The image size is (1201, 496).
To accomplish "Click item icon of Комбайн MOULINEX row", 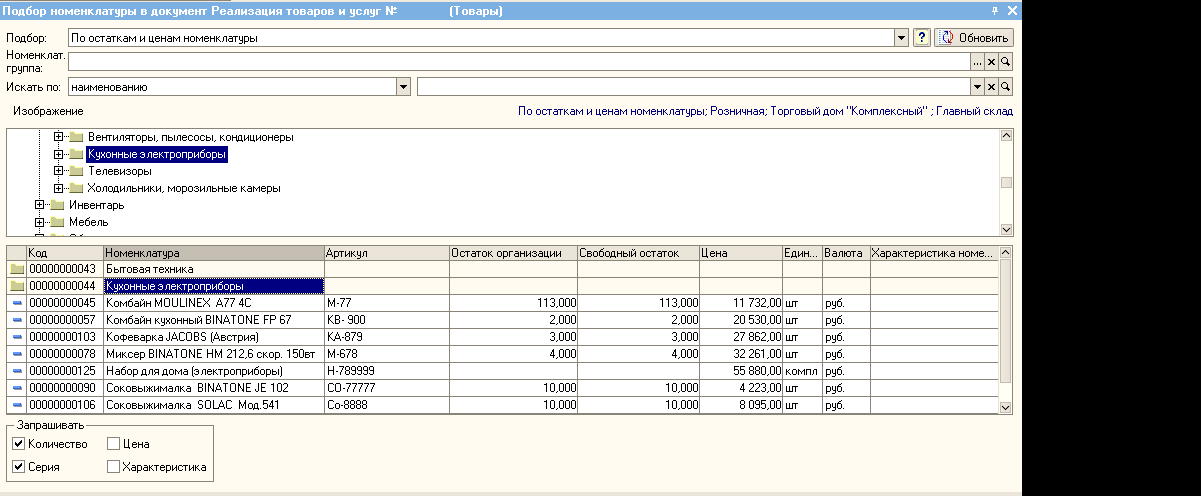I will click(x=16, y=303).
